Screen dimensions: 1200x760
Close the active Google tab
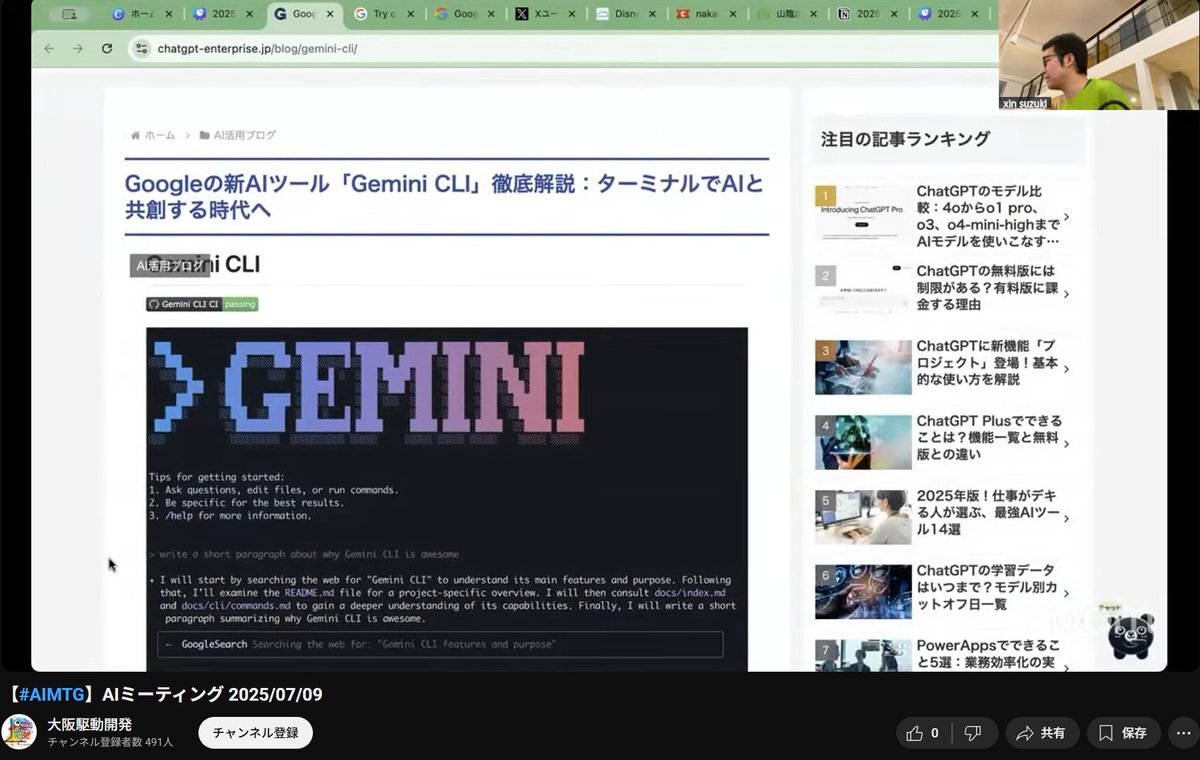[330, 14]
